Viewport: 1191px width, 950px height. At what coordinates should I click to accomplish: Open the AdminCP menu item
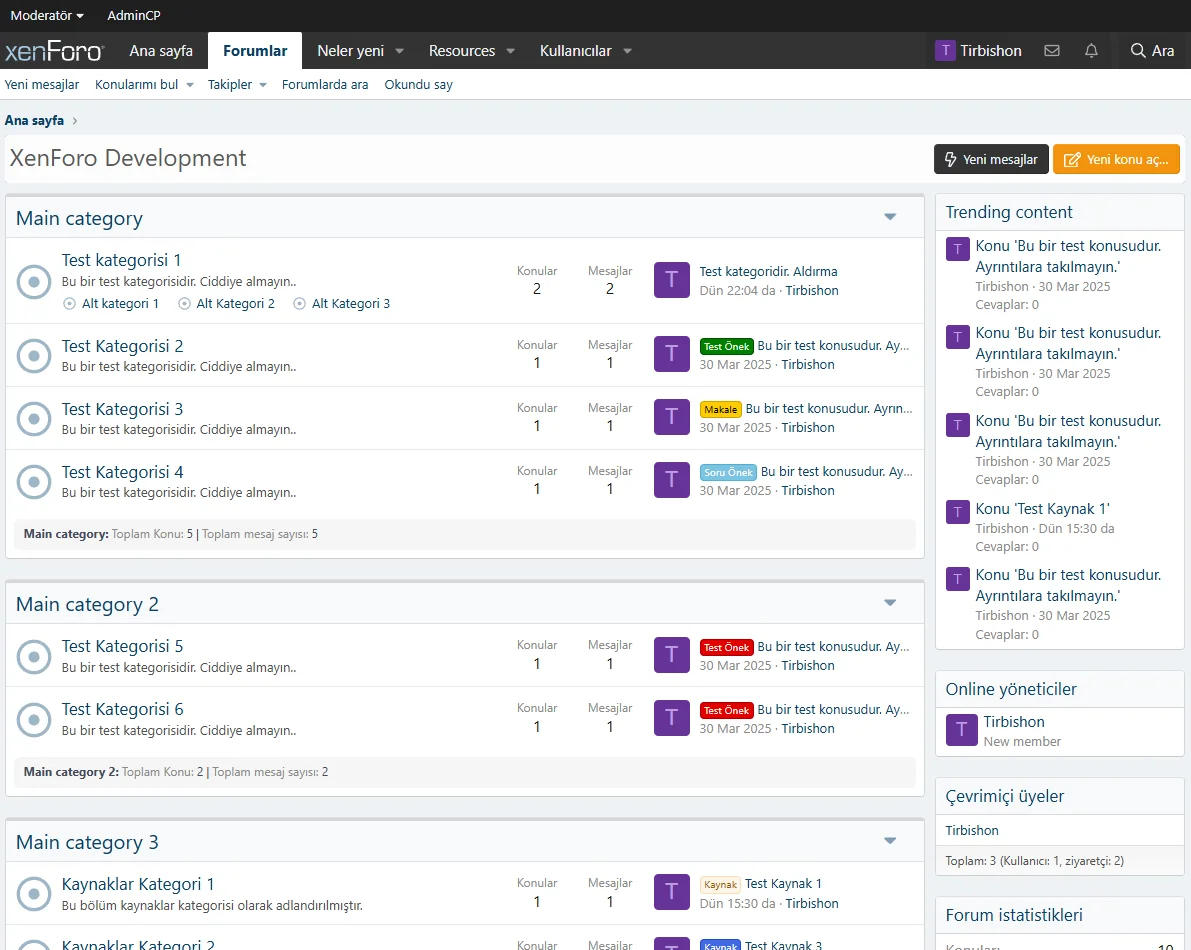pos(133,15)
